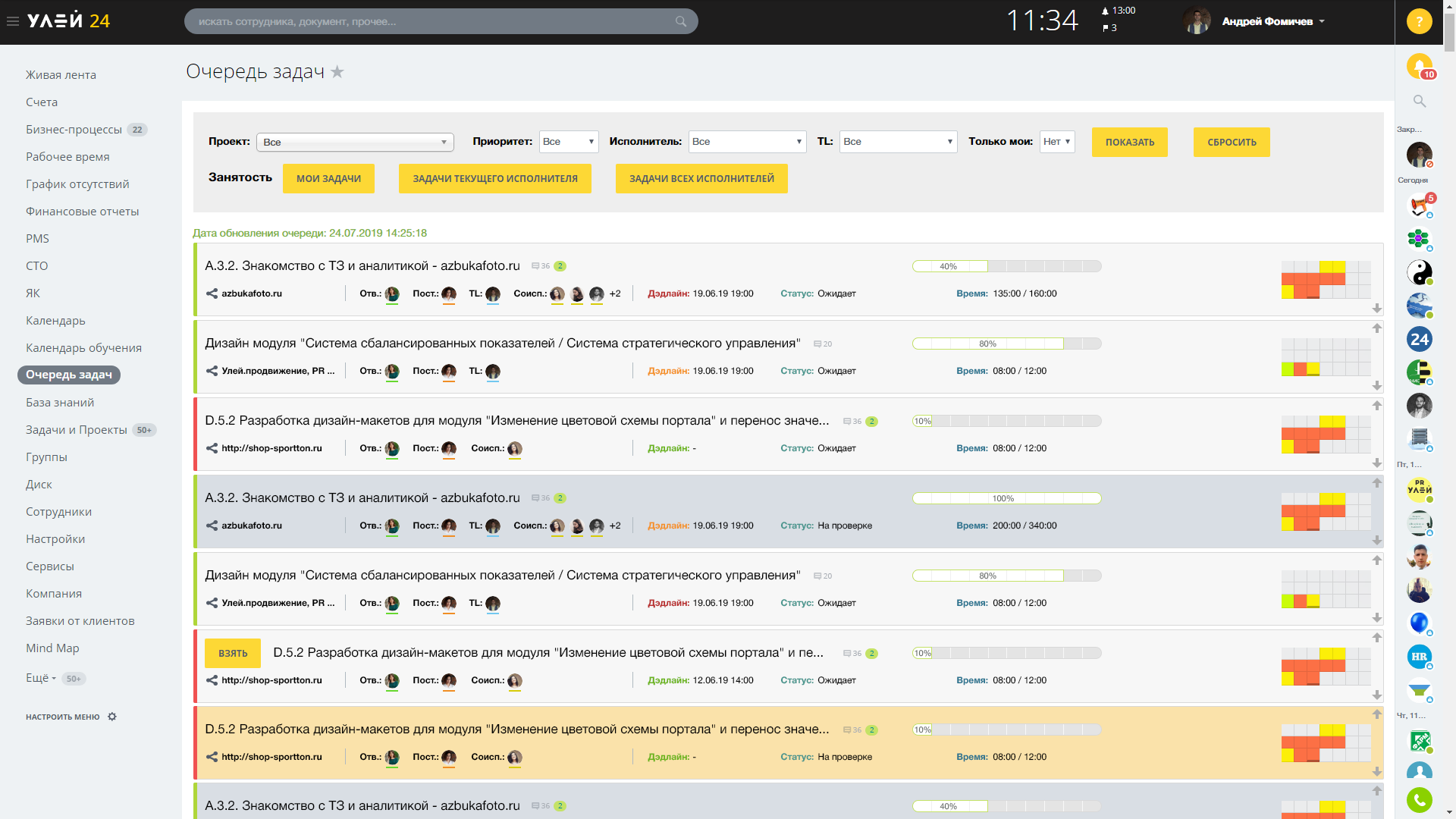
Task: Click the PMS navigation icon
Action: pos(37,237)
